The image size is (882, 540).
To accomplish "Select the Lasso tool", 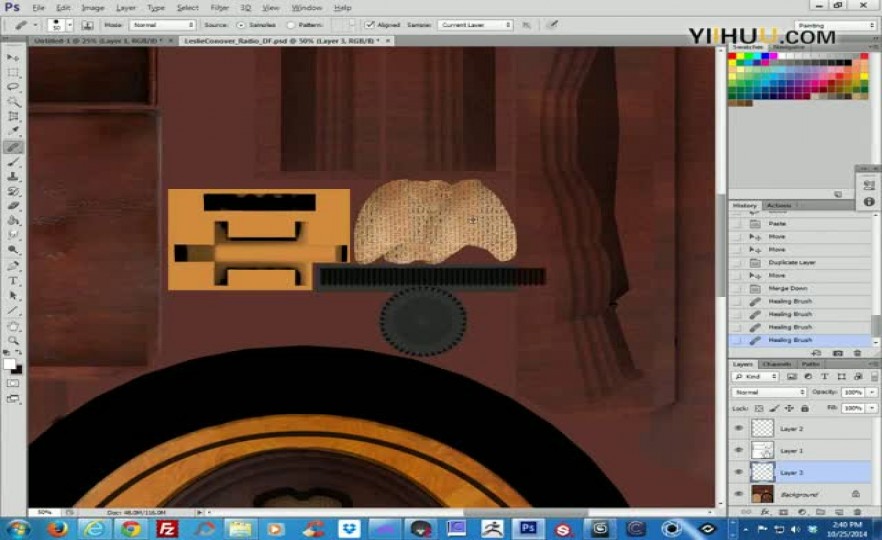I will point(13,87).
